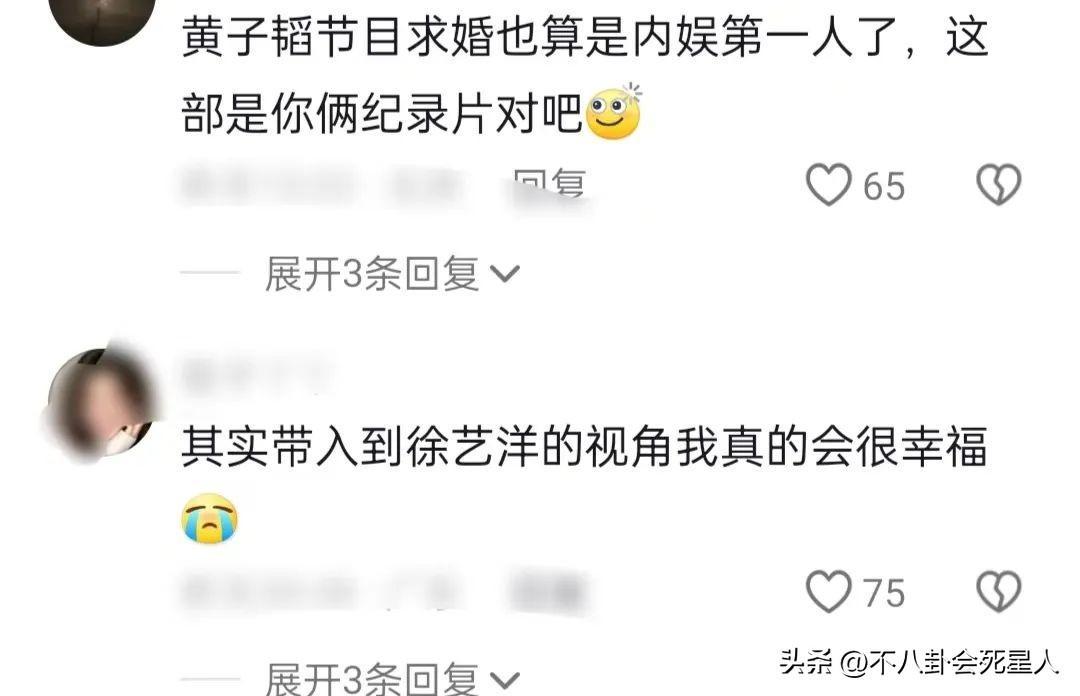This screenshot has height=696, width=1080.
Task: Tap the 75 like count number
Action: tap(884, 593)
